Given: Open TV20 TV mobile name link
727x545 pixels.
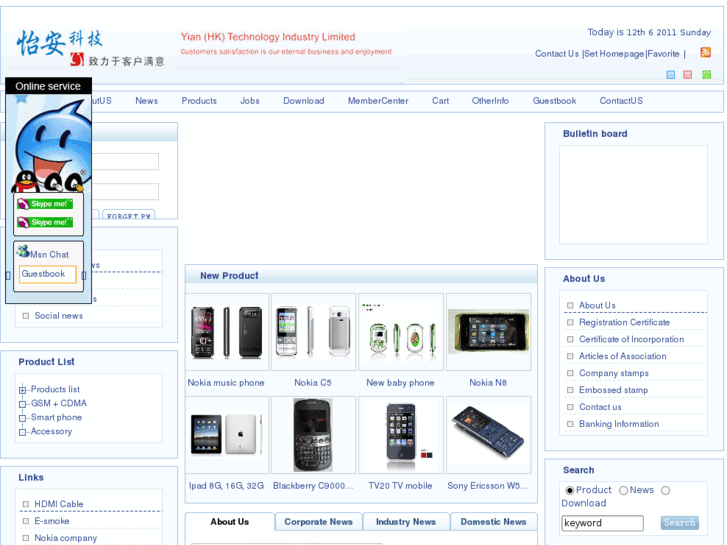Looking at the screenshot, I should (400, 486).
